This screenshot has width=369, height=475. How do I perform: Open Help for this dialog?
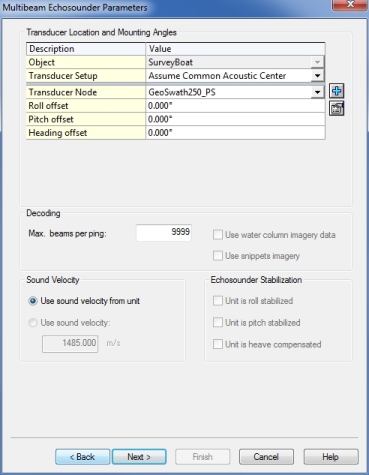click(331, 457)
